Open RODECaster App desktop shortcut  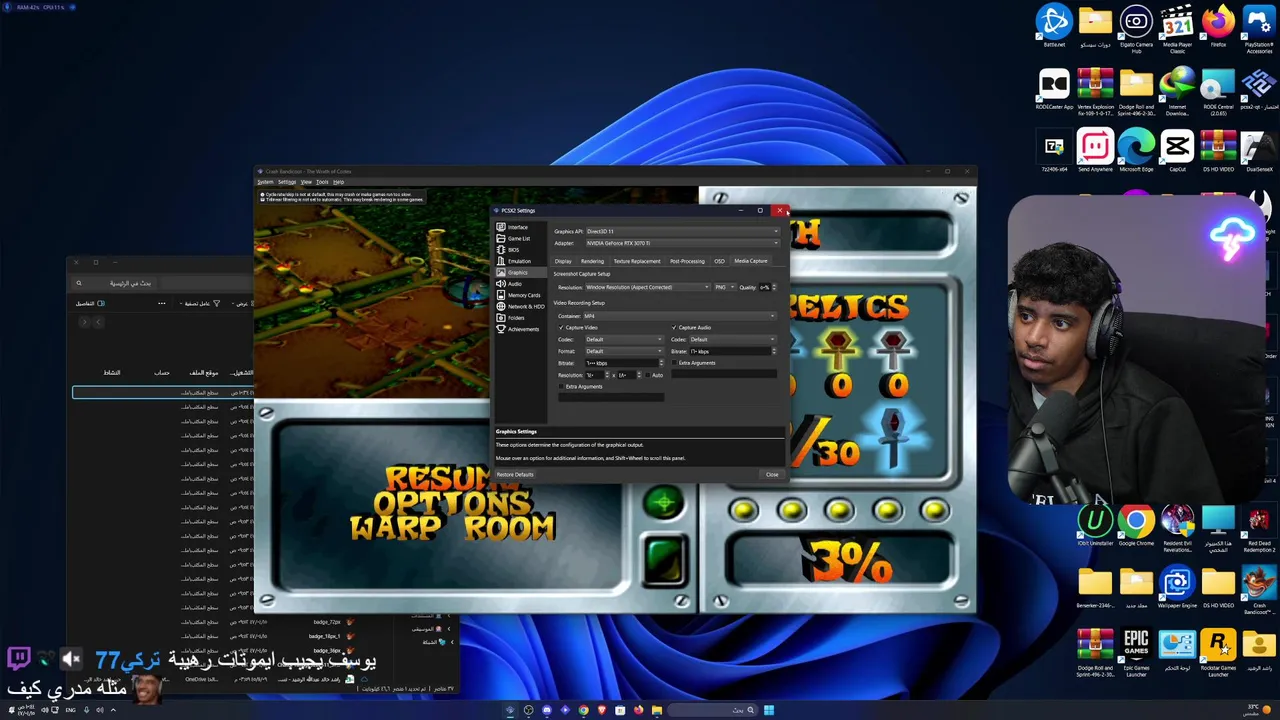pyautogui.click(x=1054, y=90)
